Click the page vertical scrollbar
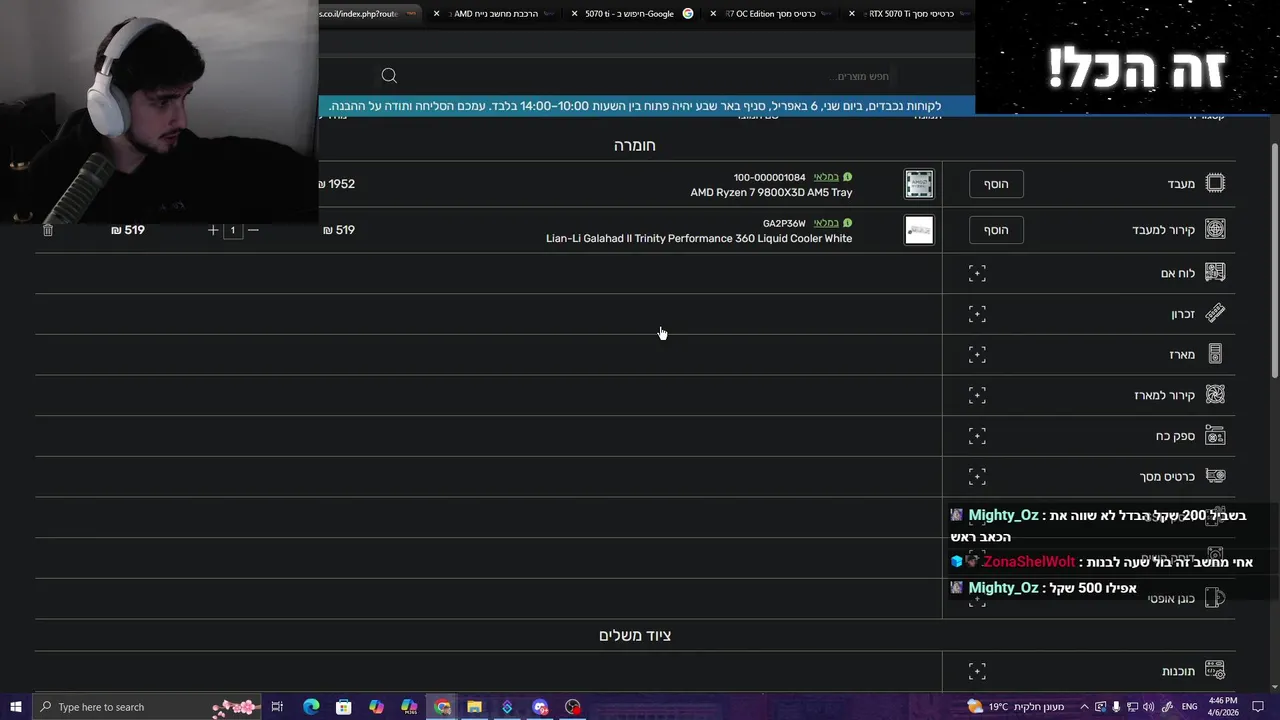The image size is (1280, 720). (x=1274, y=260)
